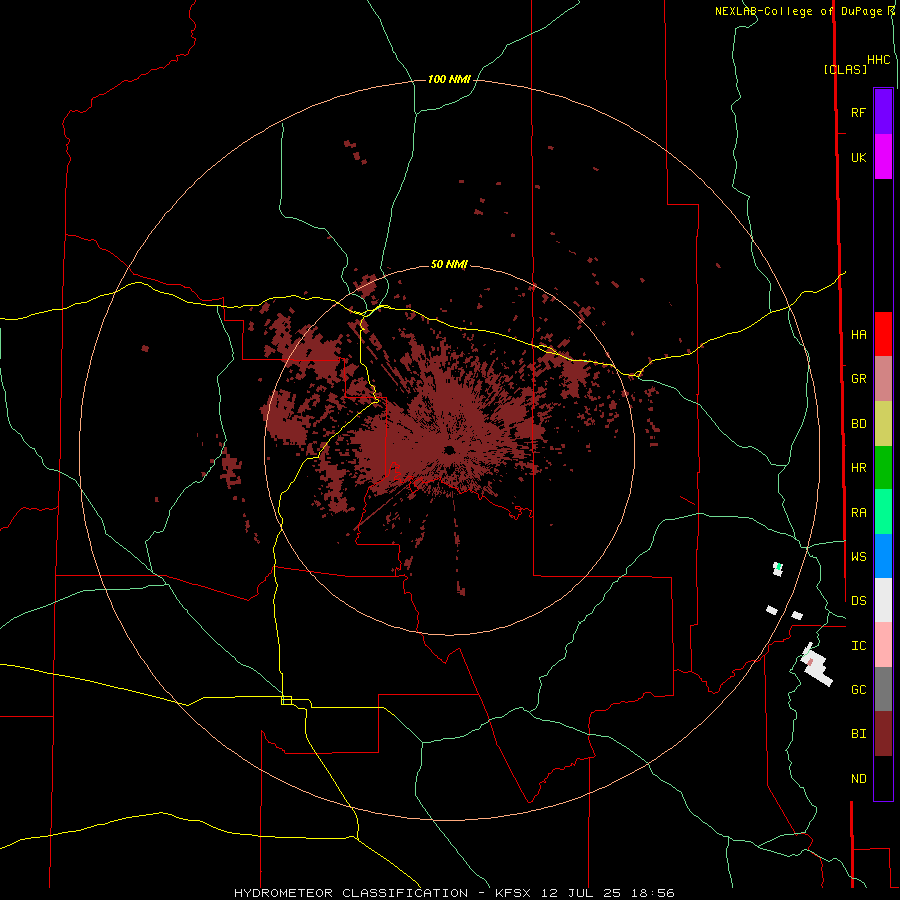Click the HA legend label
The height and width of the screenshot is (900, 900).
pos(858,335)
